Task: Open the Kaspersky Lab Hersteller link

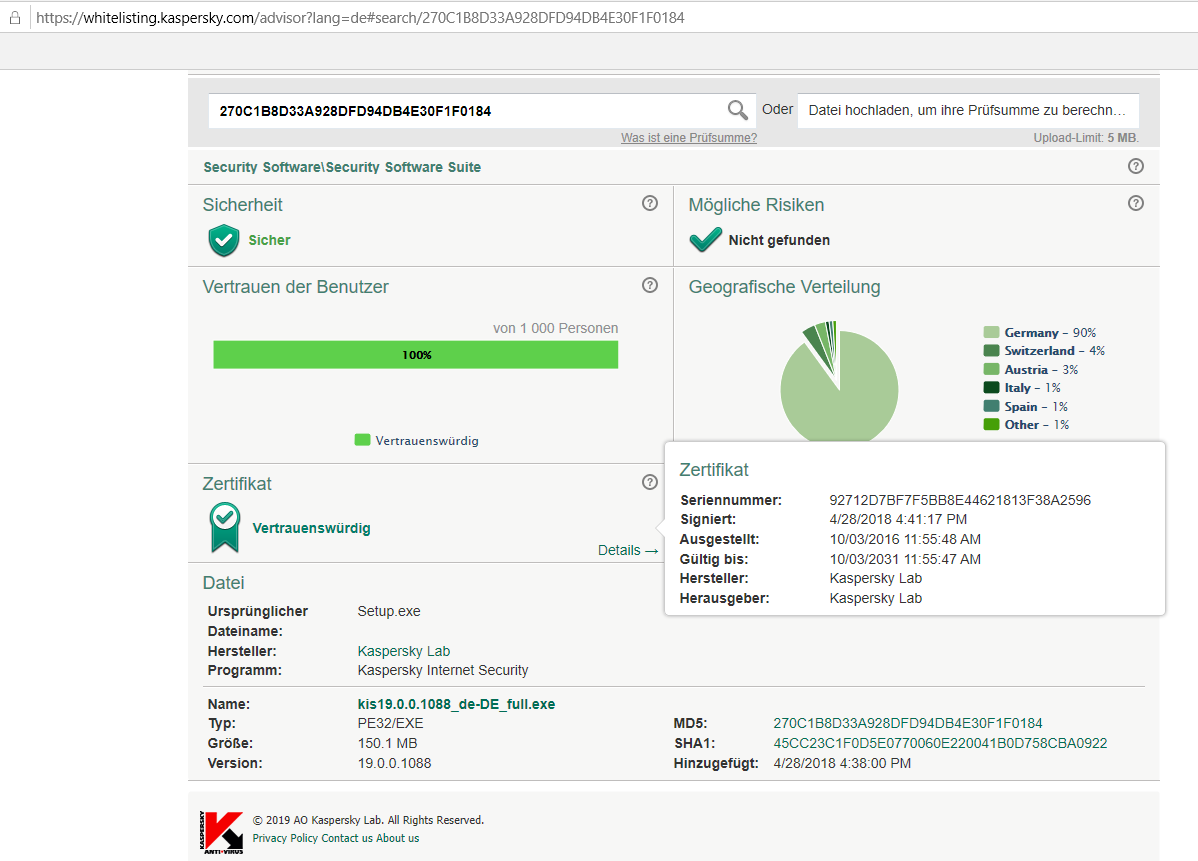Action: pos(403,651)
